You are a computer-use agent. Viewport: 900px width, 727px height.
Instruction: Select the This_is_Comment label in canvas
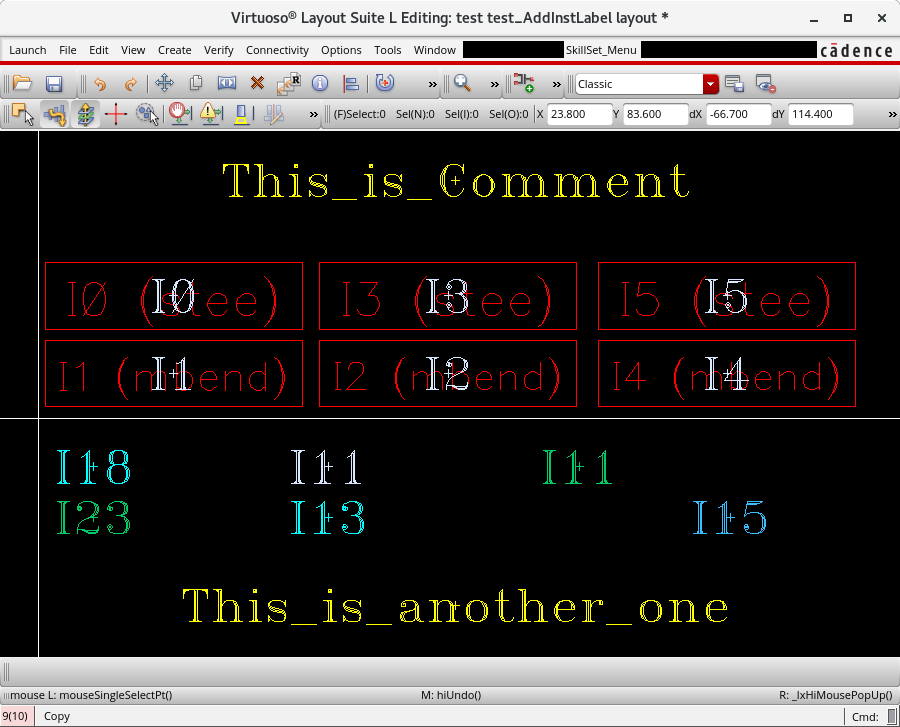pos(456,181)
